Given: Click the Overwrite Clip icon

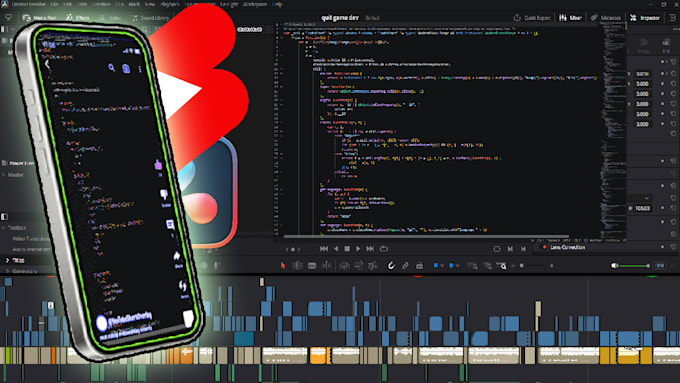Looking at the screenshot, I should click(359, 265).
